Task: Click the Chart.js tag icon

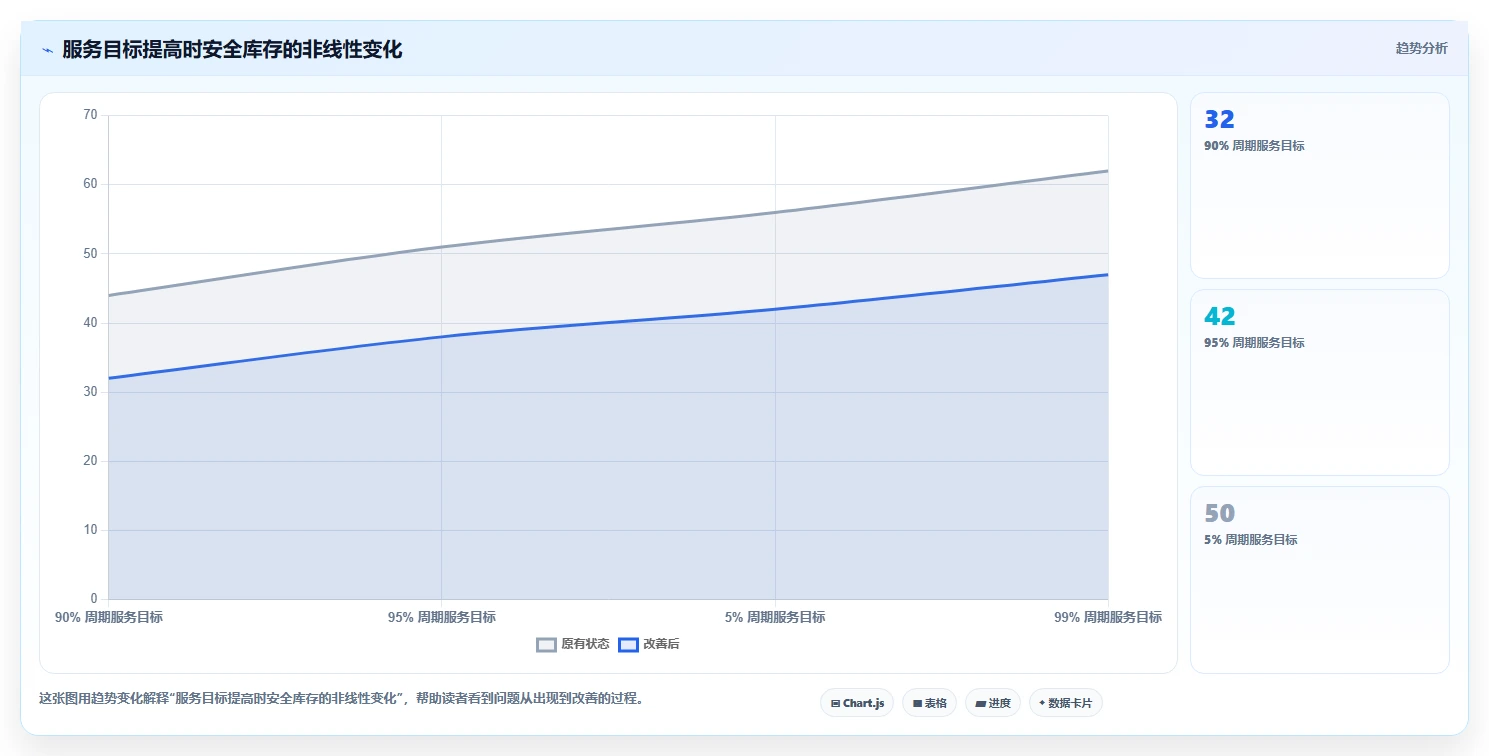Action: click(835, 703)
